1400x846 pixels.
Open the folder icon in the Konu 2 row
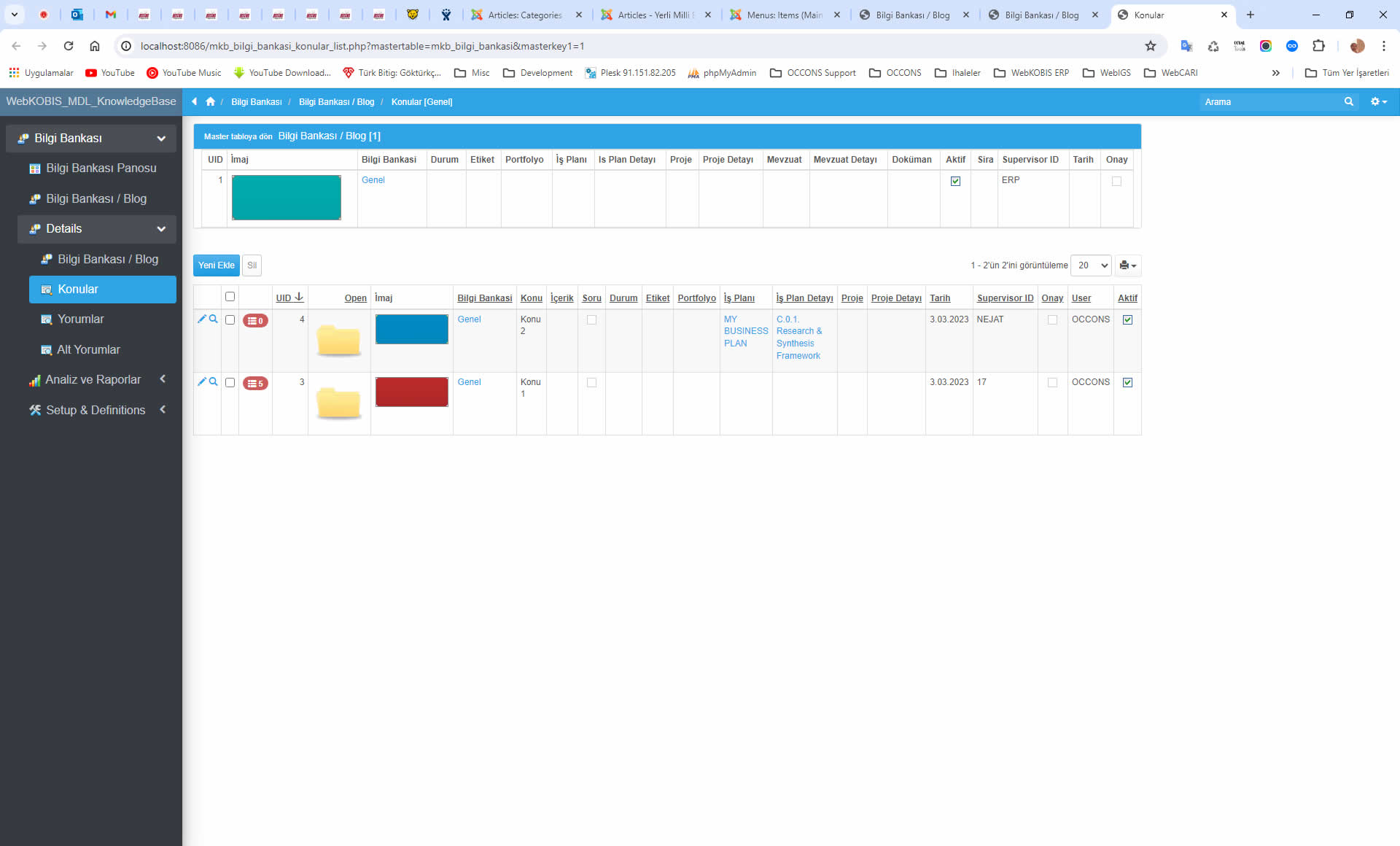(x=339, y=340)
